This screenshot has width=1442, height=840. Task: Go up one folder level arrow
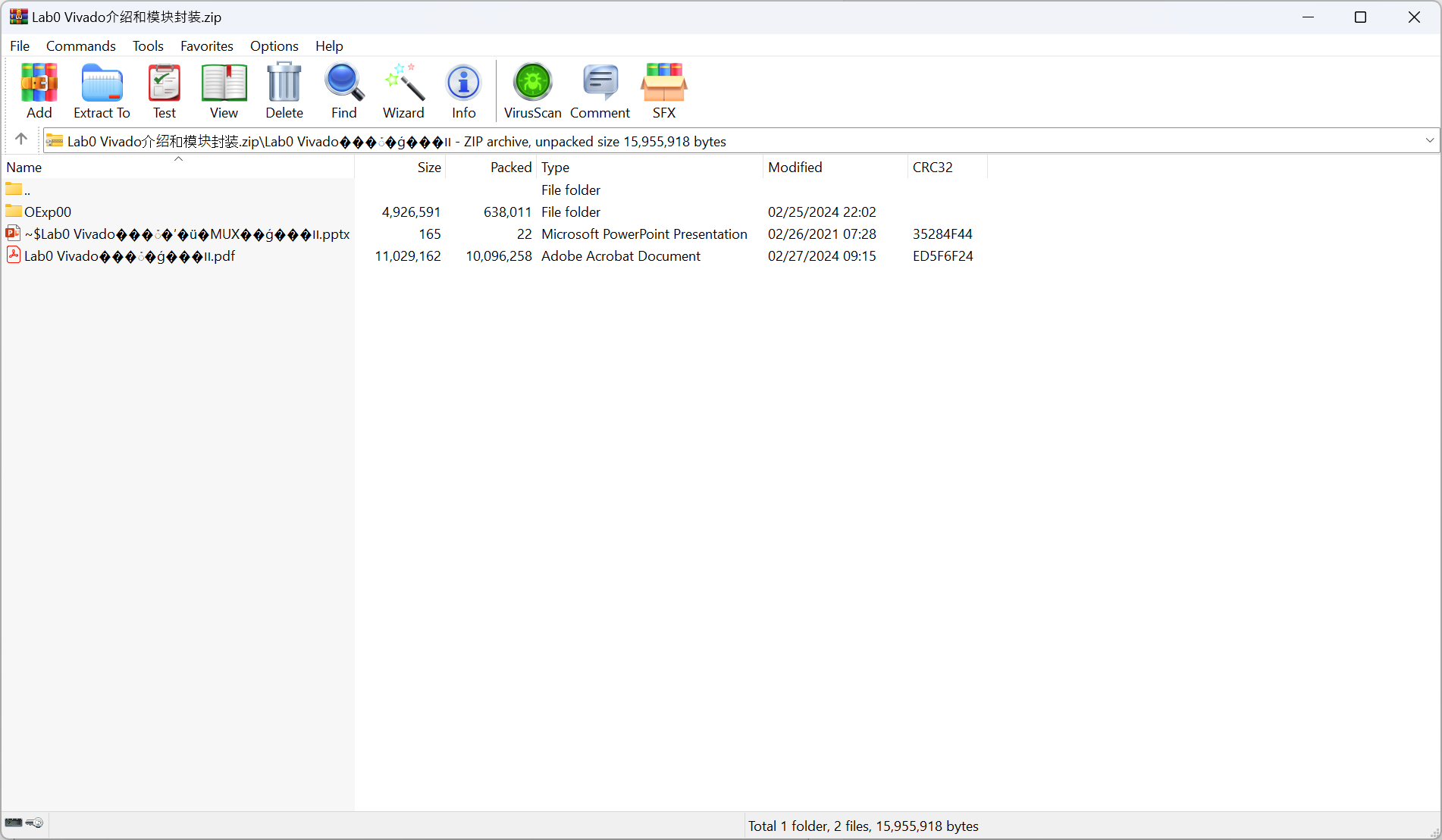[x=21, y=139]
